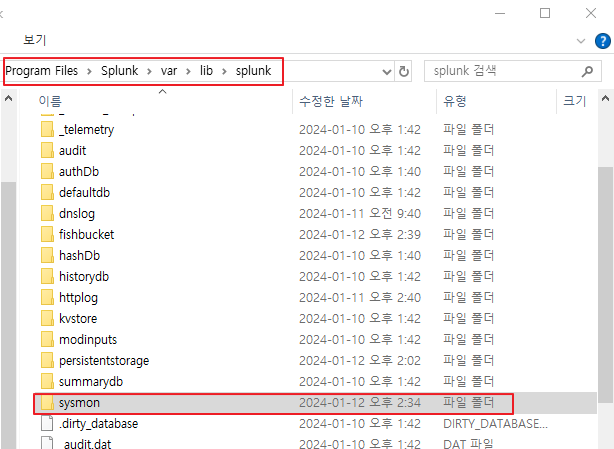Click the refresh button beside address bar
Viewport: 614px width, 449px height.
pyautogui.click(x=403, y=71)
